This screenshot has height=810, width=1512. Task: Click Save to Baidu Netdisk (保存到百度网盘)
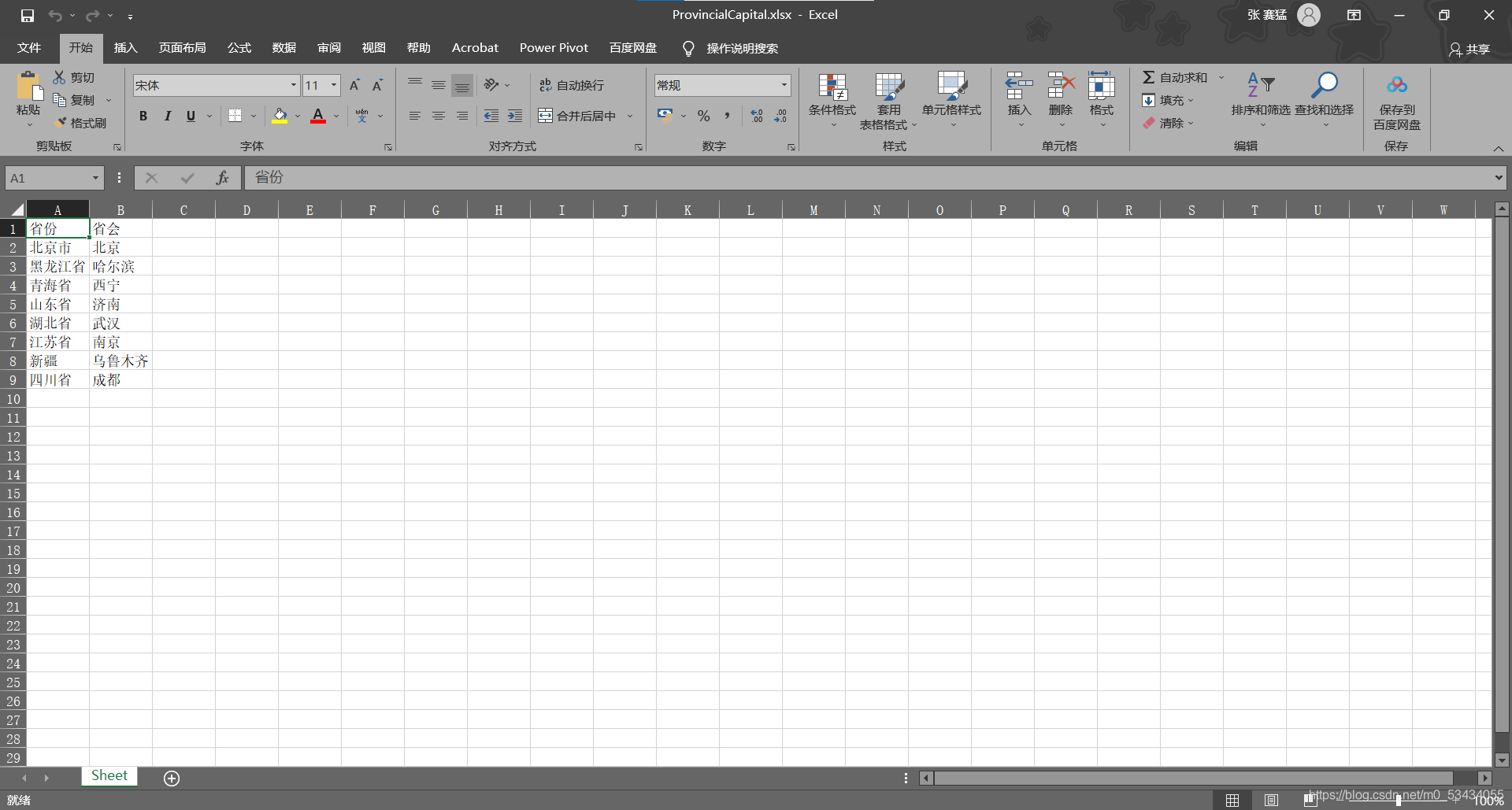click(x=1397, y=102)
